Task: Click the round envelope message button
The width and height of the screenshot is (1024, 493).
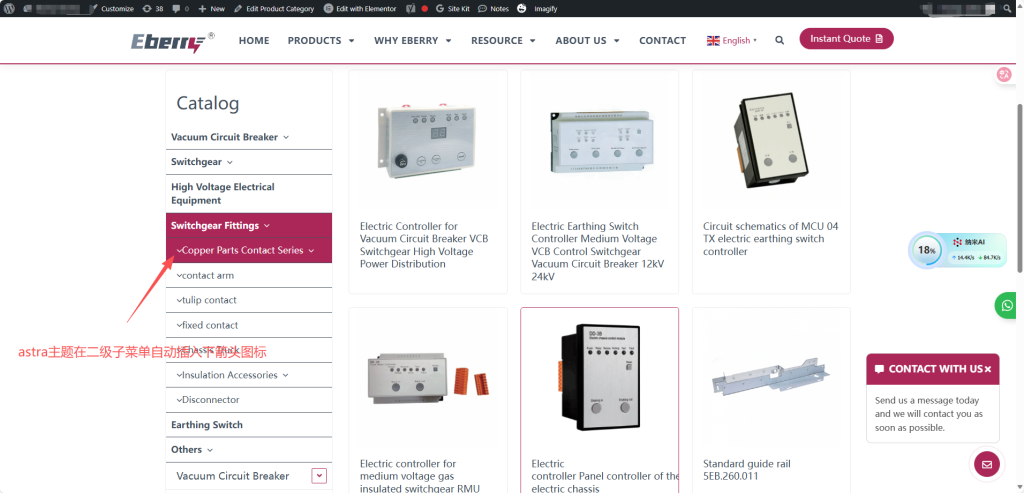Action: coord(987,464)
